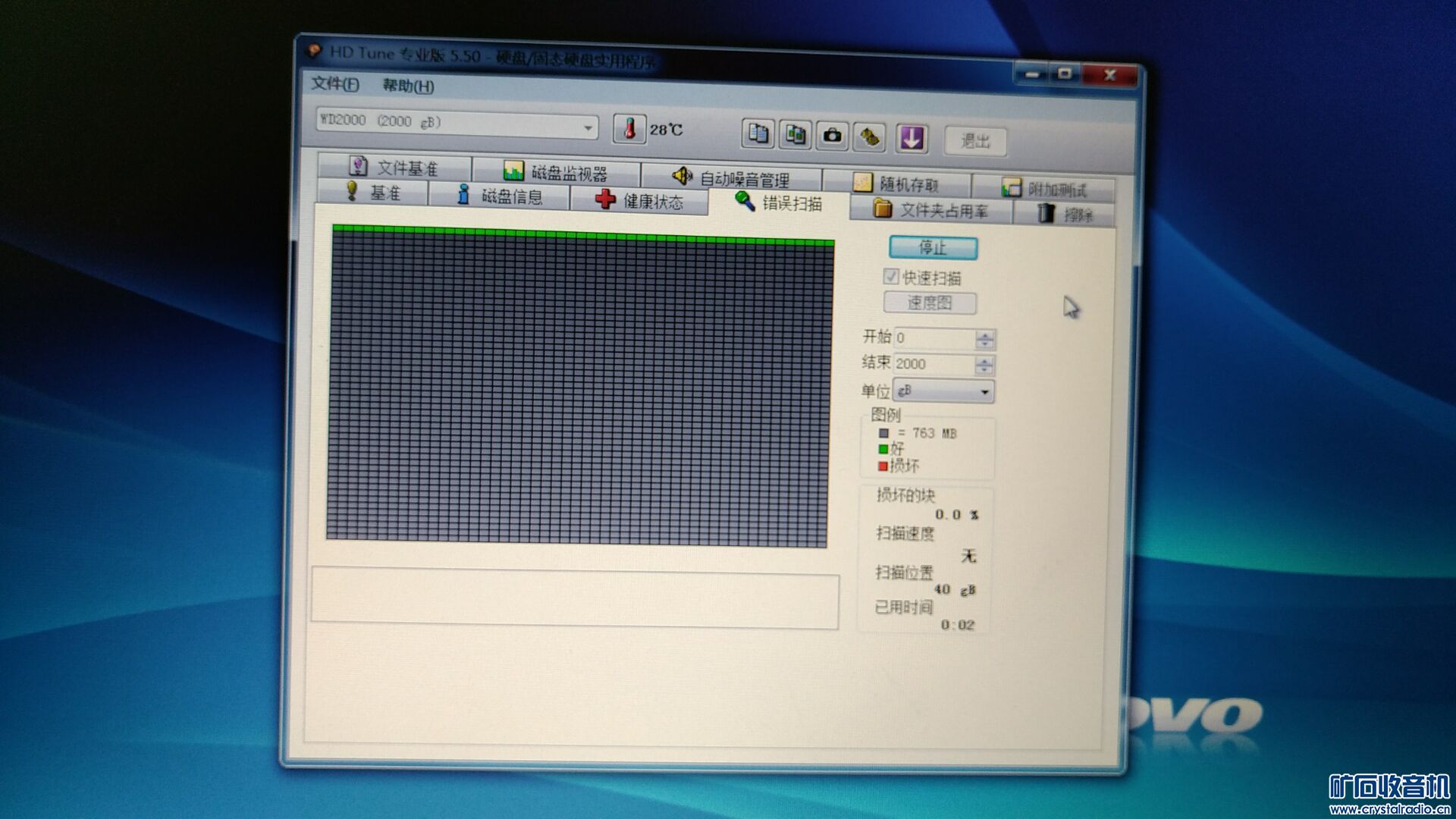Click the 结束 end value stepper arrows

coord(984,366)
